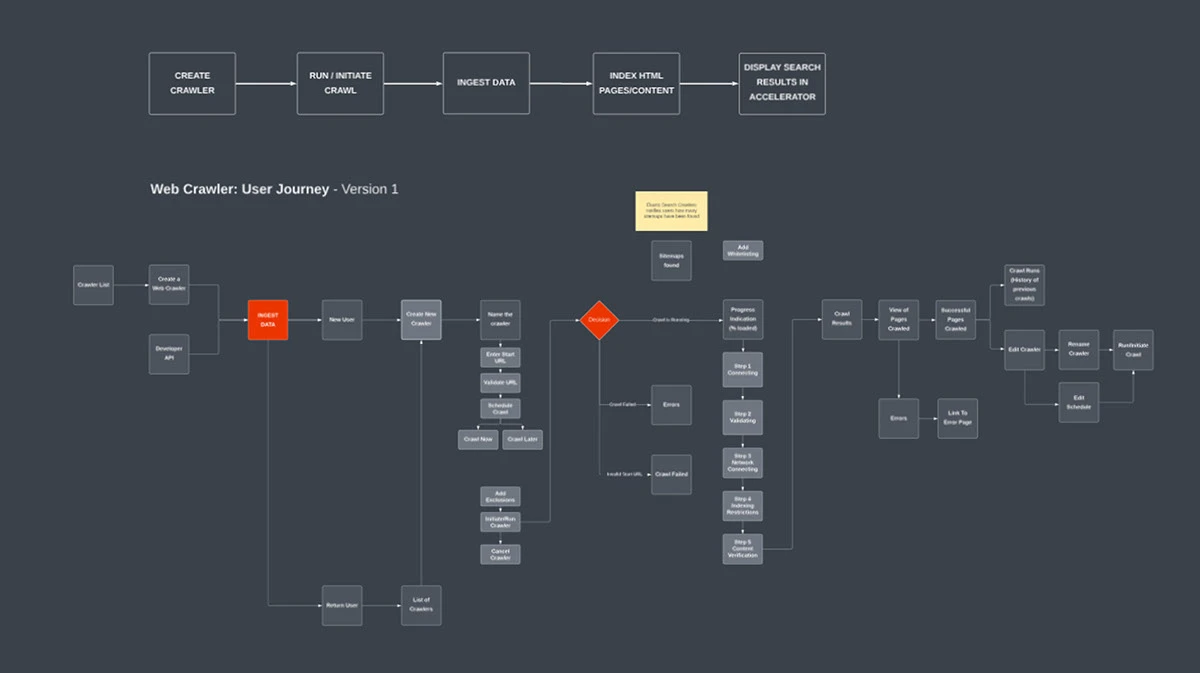Click the Name the crawler node
Image resolution: width=1200 pixels, height=673 pixels.
pos(500,319)
